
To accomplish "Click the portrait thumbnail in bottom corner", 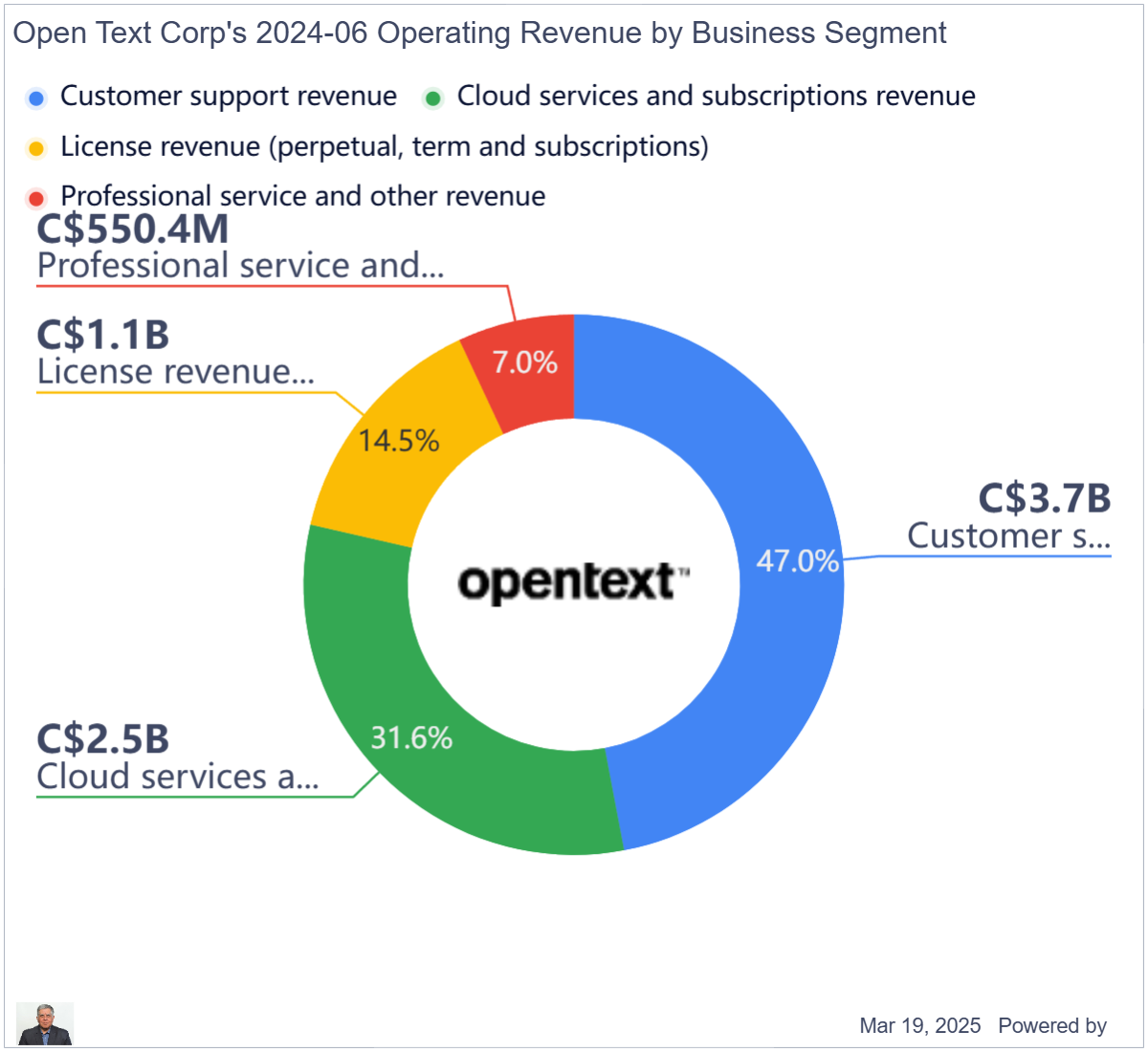I will point(45,1024).
